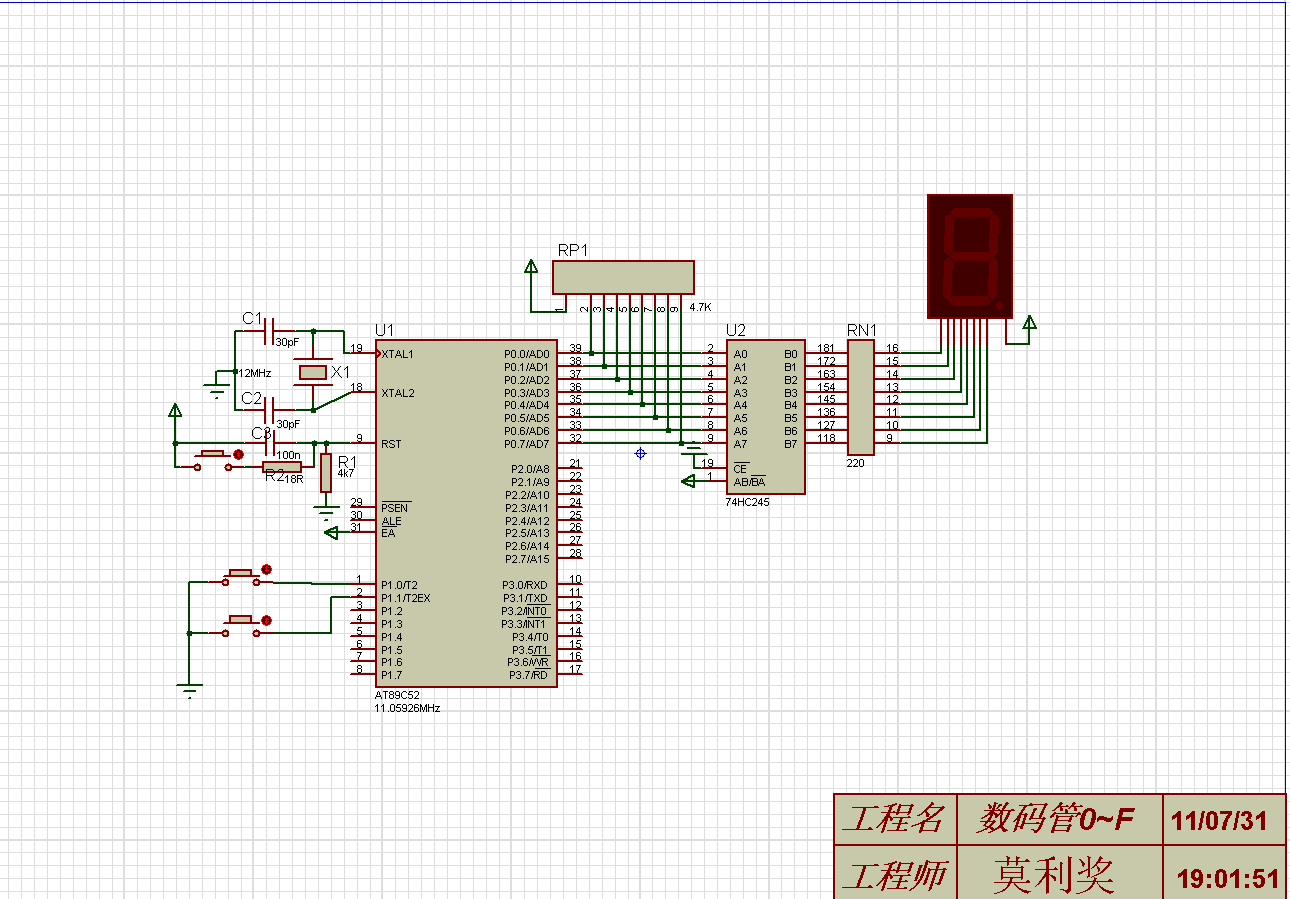This screenshot has width=1290, height=899.
Task: Click the seven-segment LED display
Action: pyautogui.click(x=970, y=256)
